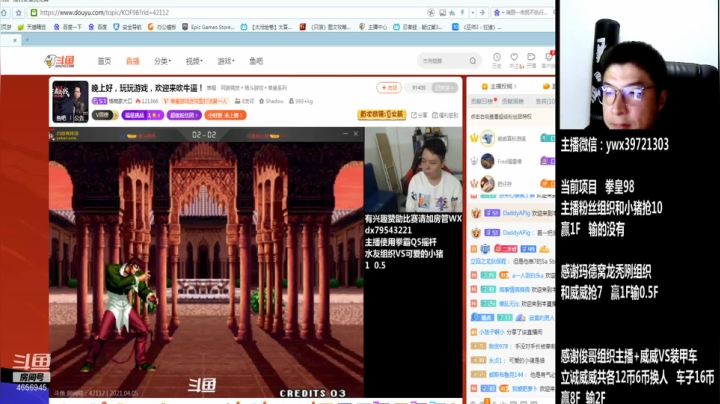Click the Shadow club icon
The height and width of the screenshot is (404, 720).
pos(261,101)
